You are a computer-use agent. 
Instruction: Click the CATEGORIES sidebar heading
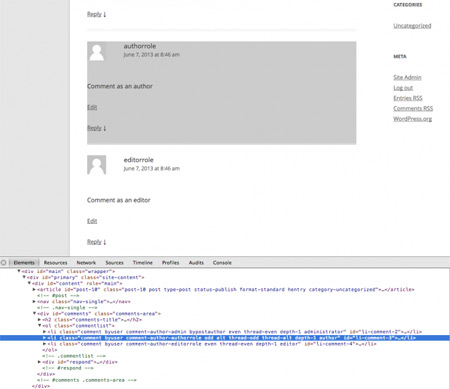[408, 5]
